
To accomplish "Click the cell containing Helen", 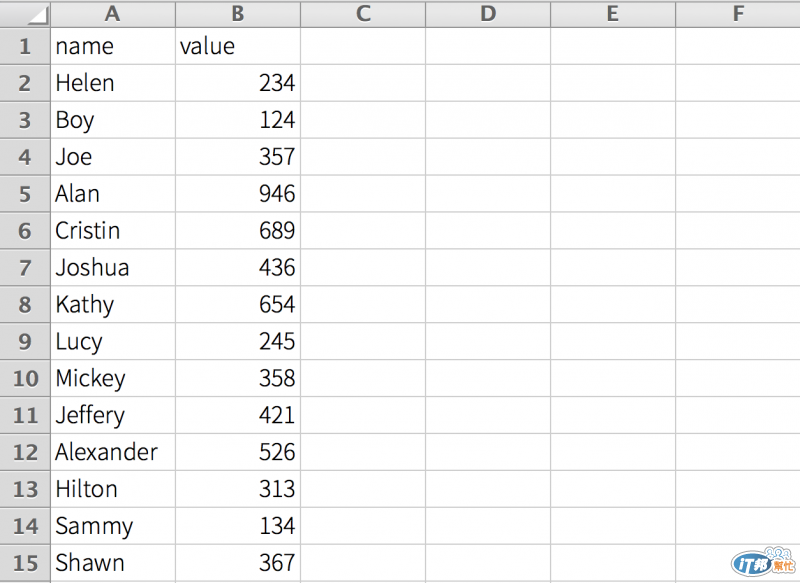I will pos(113,83).
